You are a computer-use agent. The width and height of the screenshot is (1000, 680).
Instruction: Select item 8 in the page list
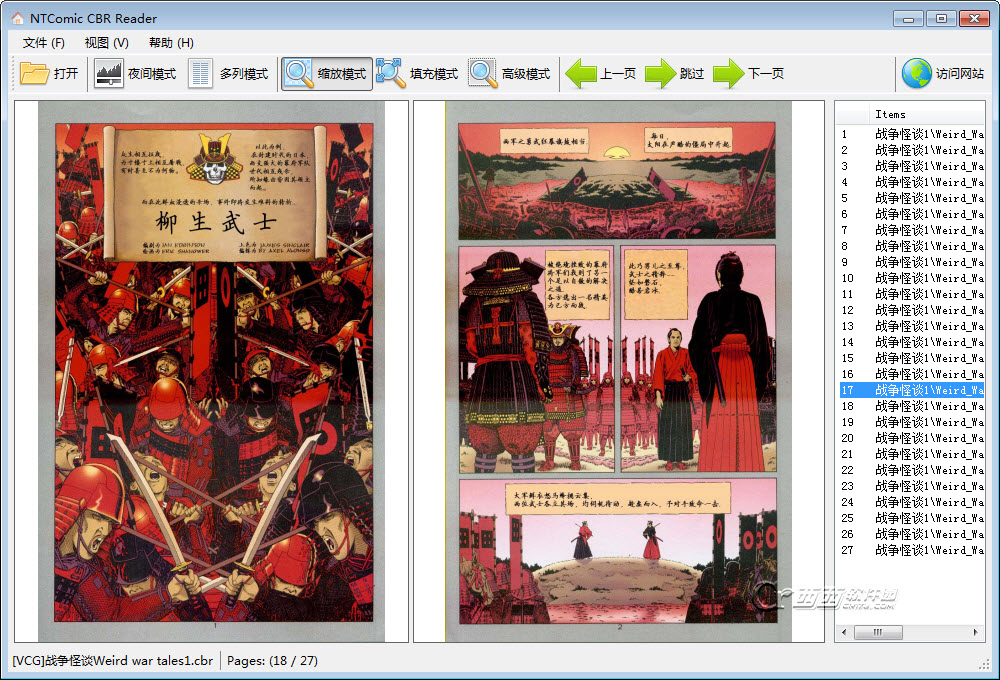pyautogui.click(x=912, y=246)
